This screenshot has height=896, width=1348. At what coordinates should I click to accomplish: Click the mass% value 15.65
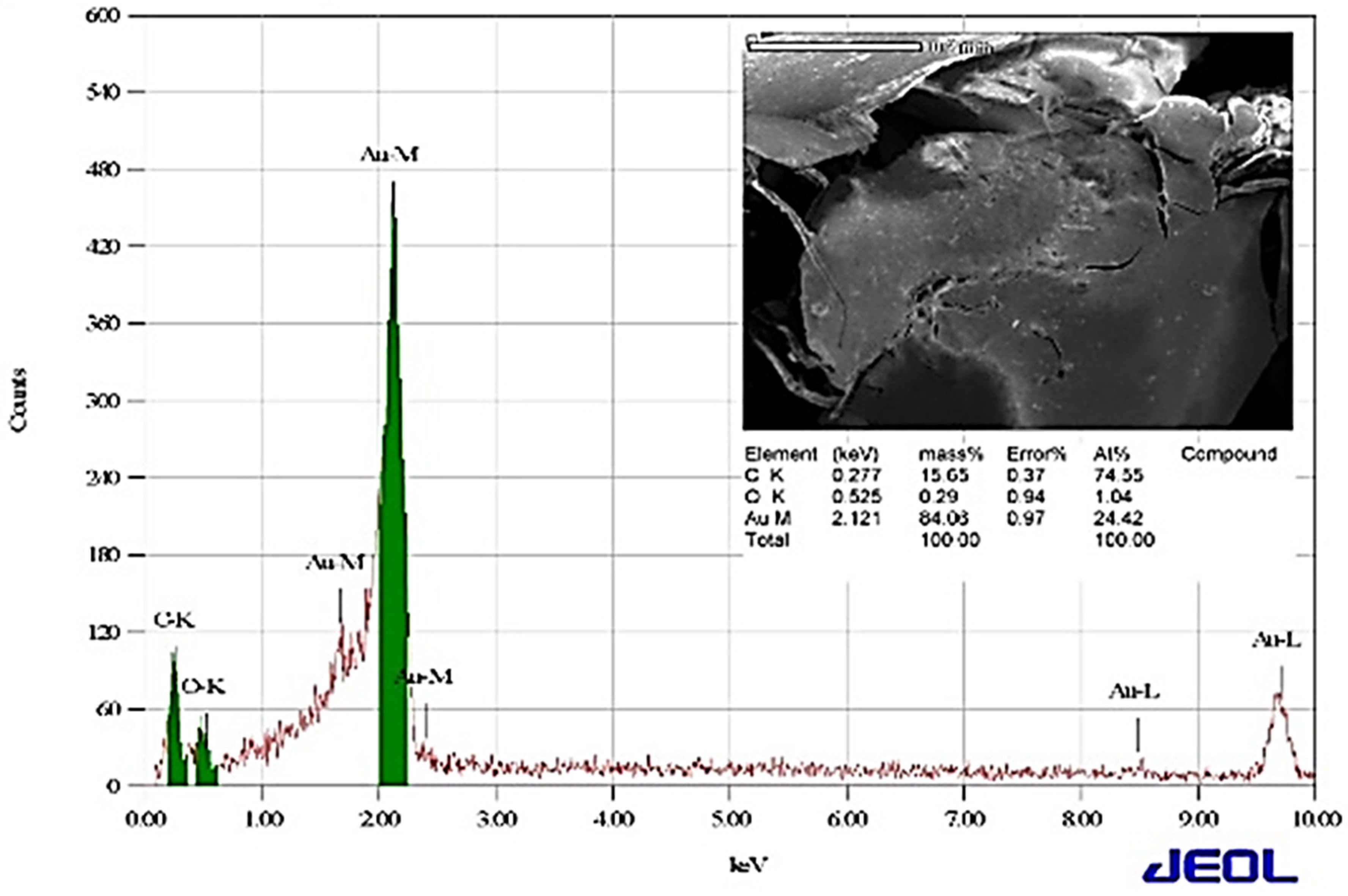pyautogui.click(x=944, y=475)
